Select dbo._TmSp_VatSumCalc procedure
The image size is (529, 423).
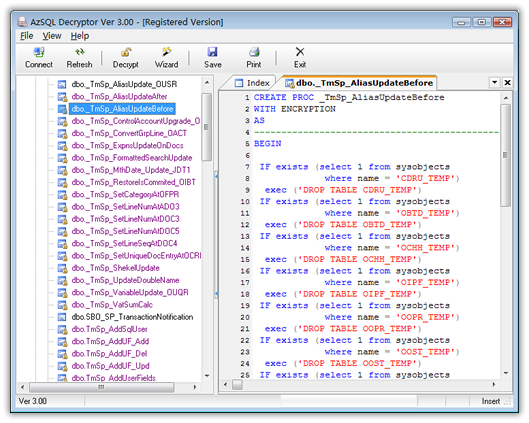click(112, 305)
